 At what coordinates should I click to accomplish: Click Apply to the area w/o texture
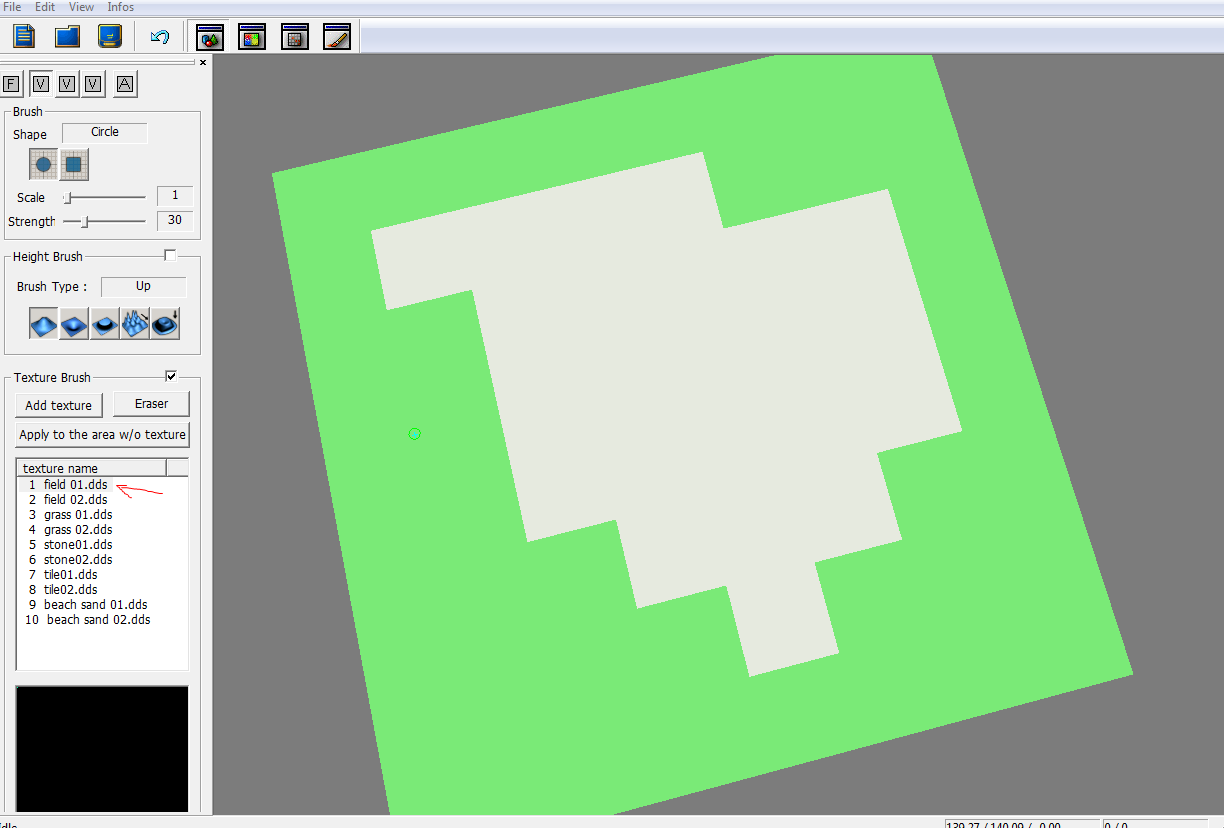(x=102, y=434)
